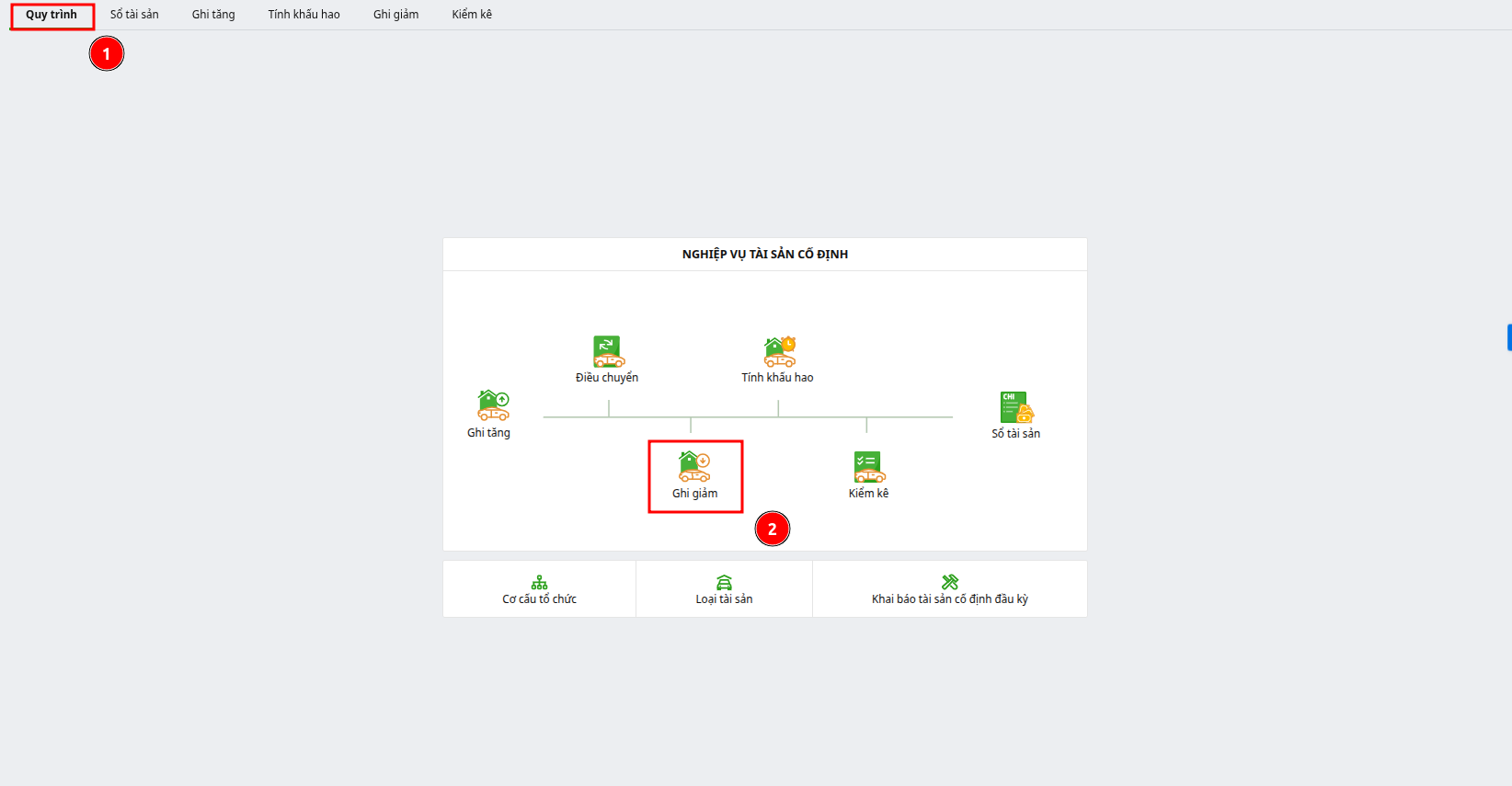Select the Tính khấu hao tab
The image size is (1512, 786).
304,15
